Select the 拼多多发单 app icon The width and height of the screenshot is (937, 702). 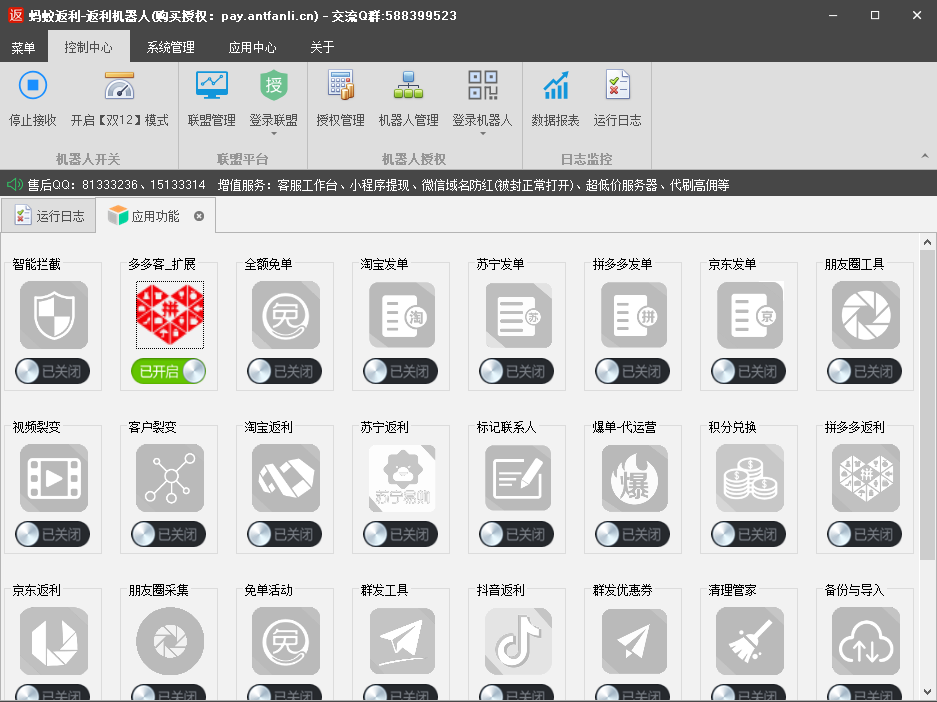[633, 315]
